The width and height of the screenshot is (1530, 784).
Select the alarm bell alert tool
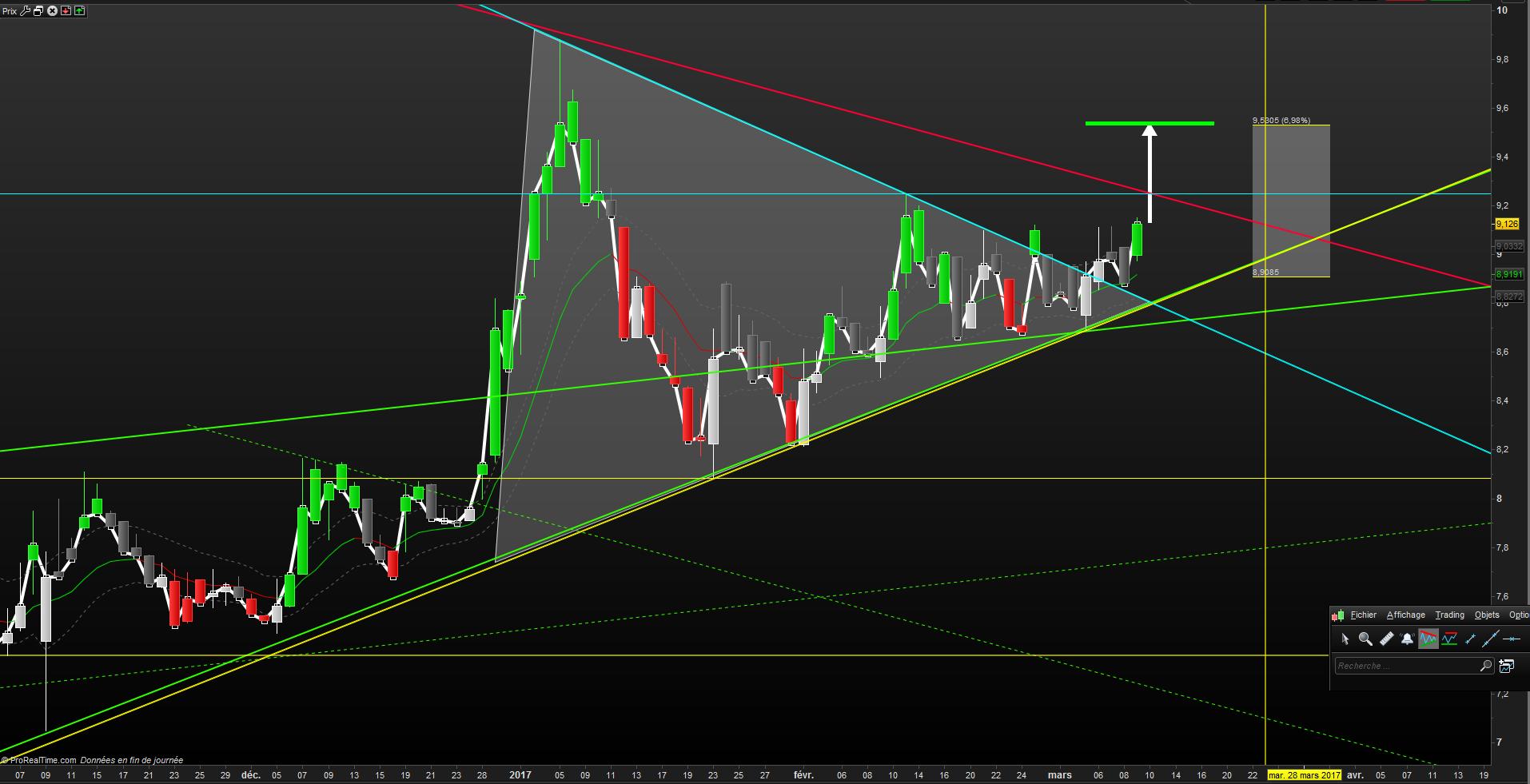[x=1407, y=639]
